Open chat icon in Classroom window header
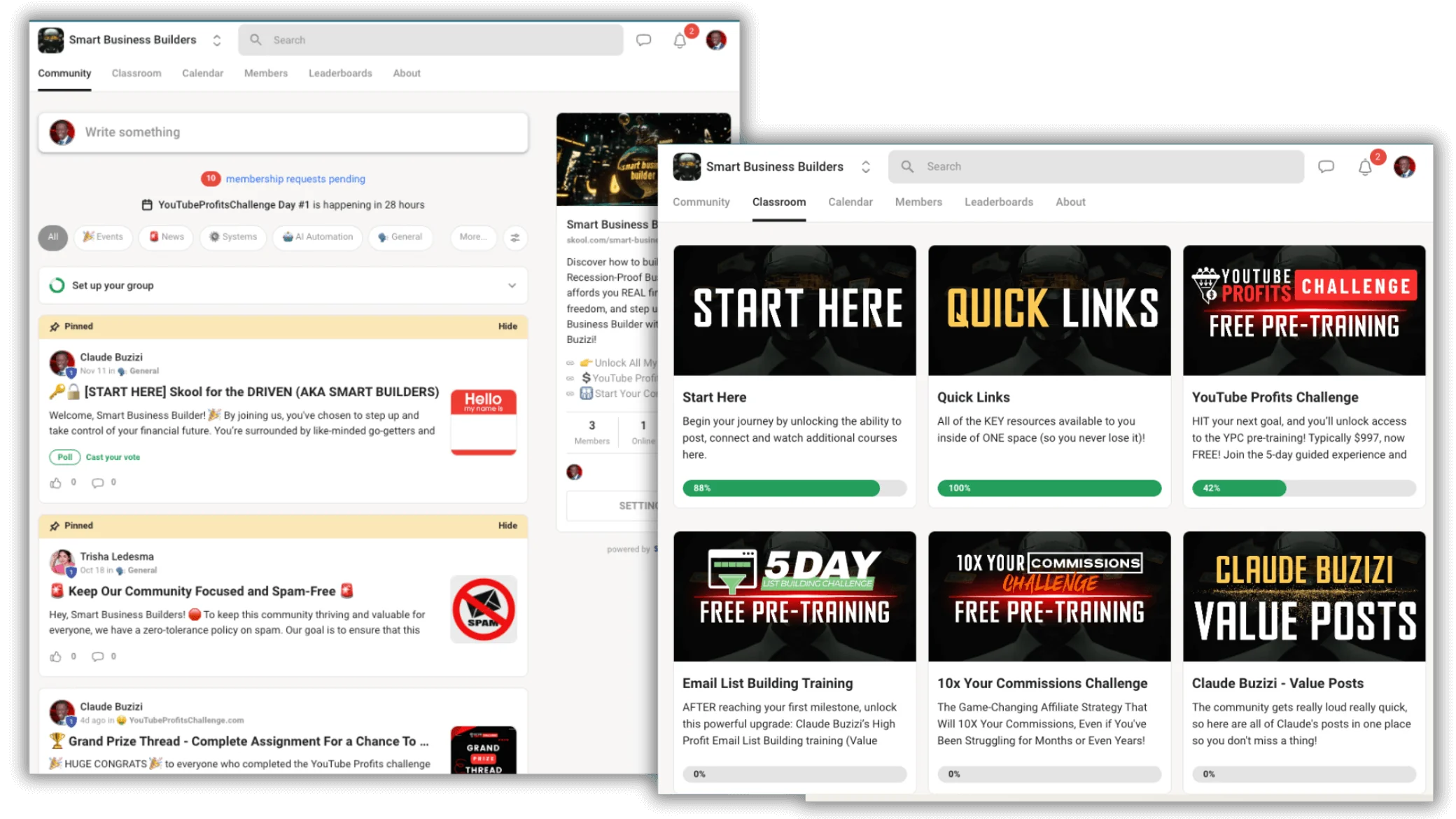 1326,167
